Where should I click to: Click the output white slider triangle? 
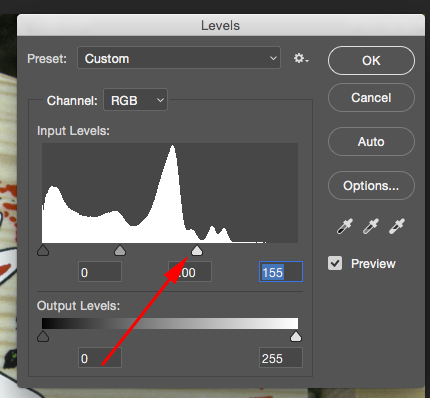click(296, 336)
